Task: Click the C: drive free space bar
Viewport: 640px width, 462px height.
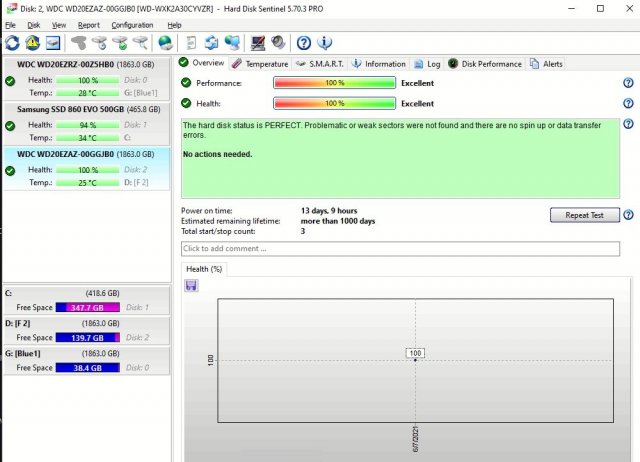Action: (88, 307)
